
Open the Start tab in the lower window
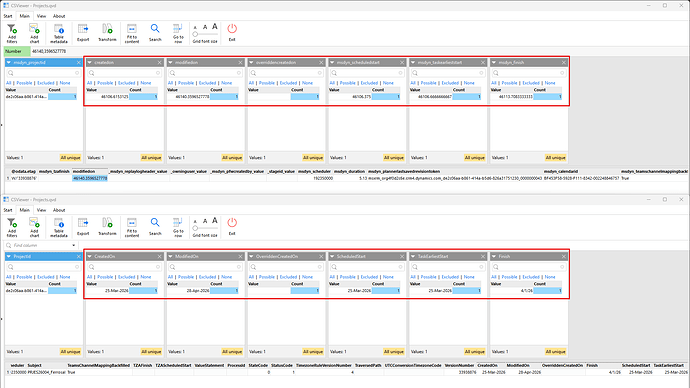tap(8, 210)
